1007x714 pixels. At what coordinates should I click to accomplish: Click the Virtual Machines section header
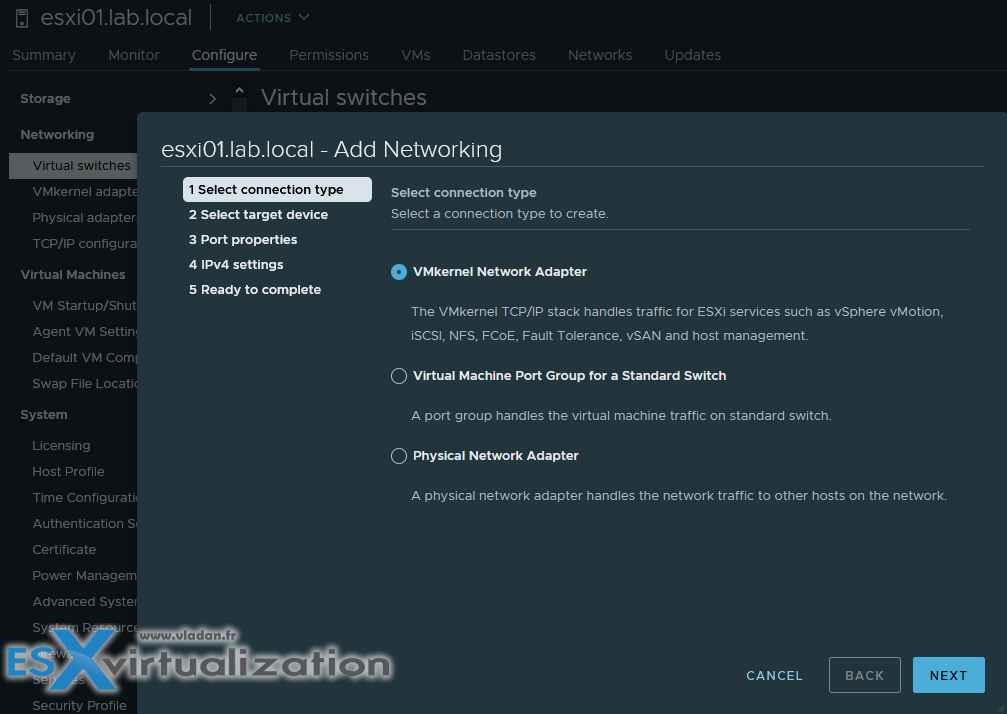[x=73, y=275]
